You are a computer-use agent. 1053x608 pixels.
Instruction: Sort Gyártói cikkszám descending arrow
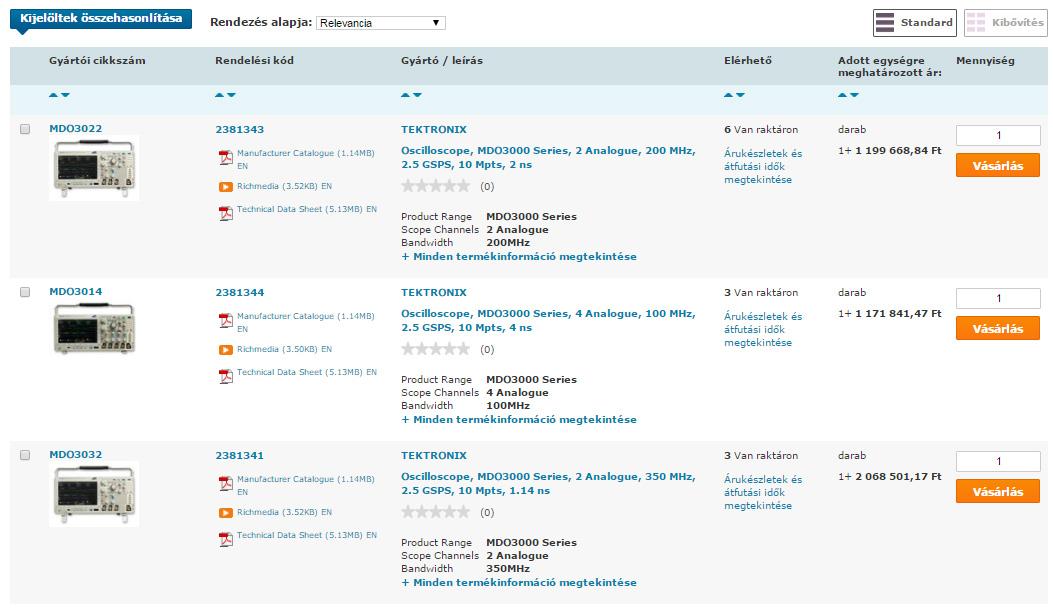coord(65,95)
